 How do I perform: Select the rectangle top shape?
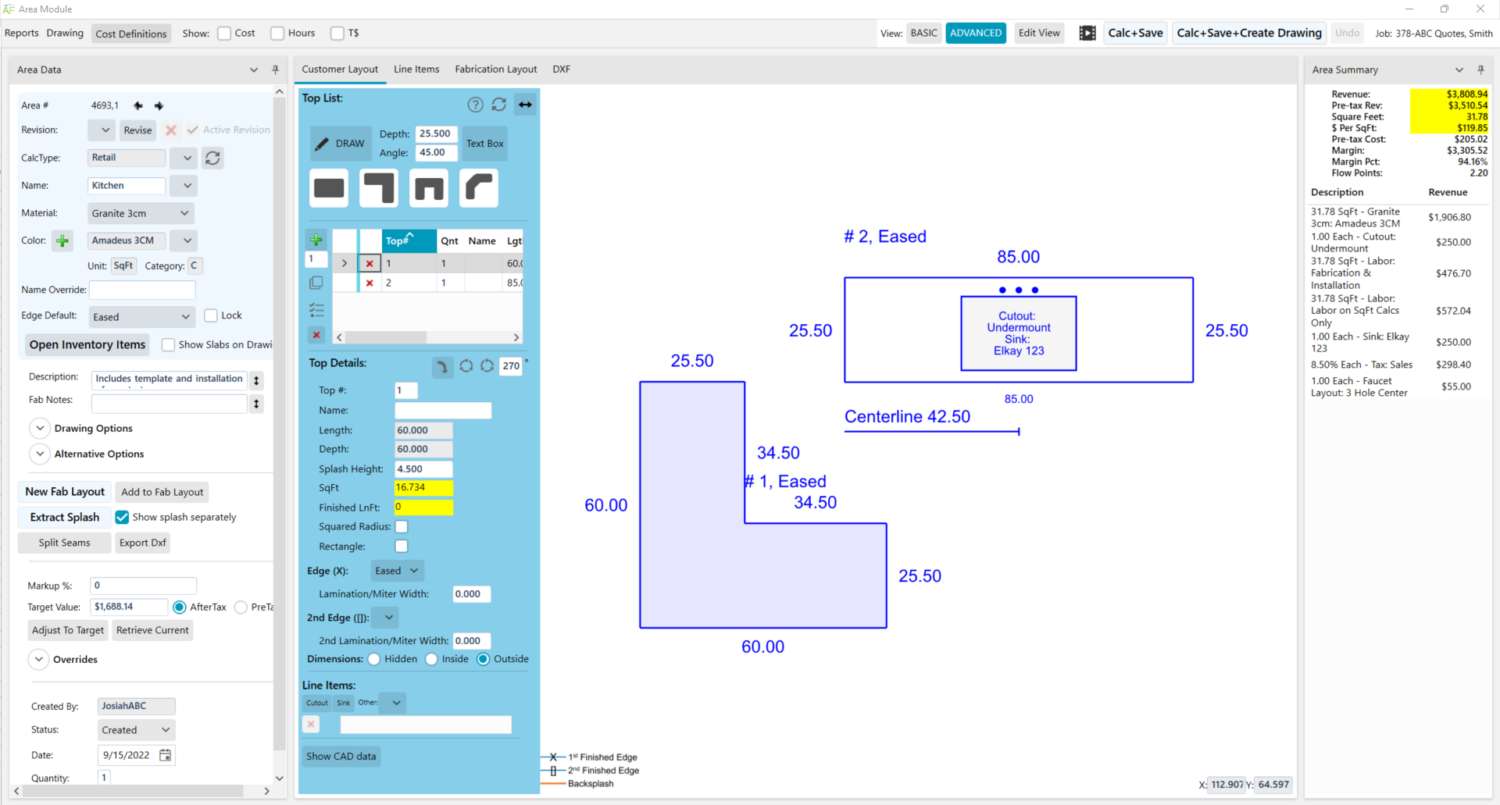[329, 188]
